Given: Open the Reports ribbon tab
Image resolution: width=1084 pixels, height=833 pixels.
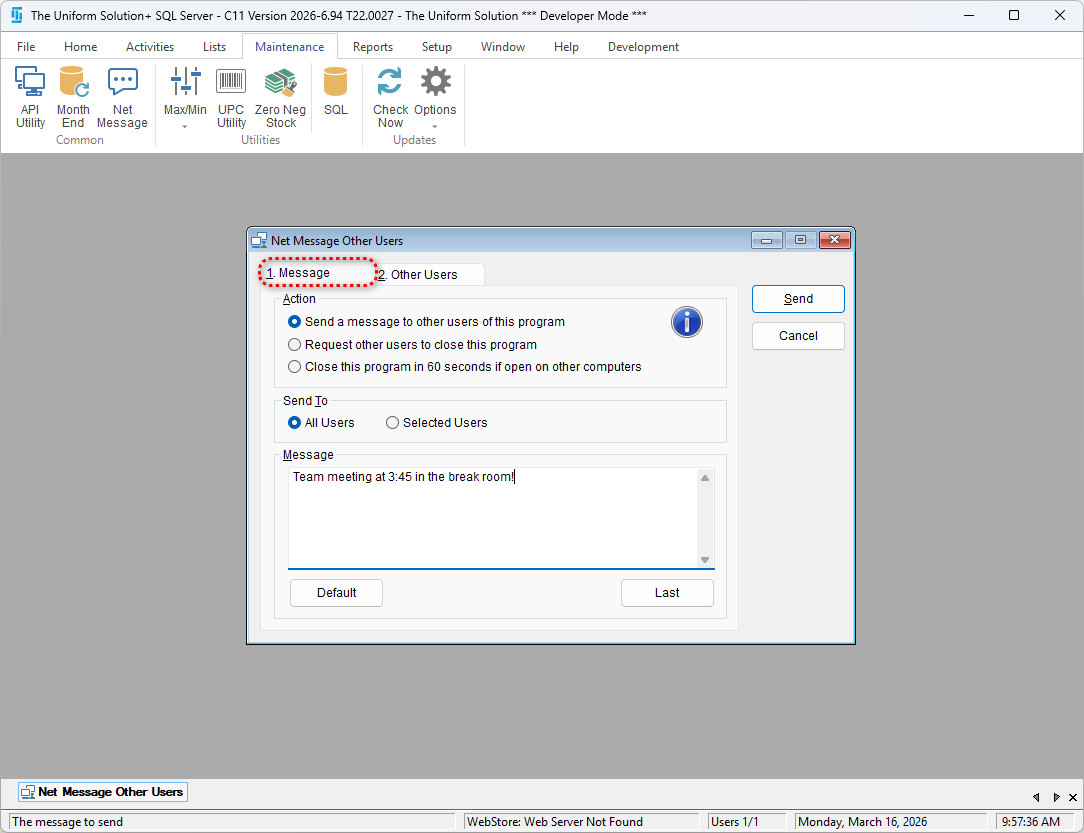Looking at the screenshot, I should (372, 47).
